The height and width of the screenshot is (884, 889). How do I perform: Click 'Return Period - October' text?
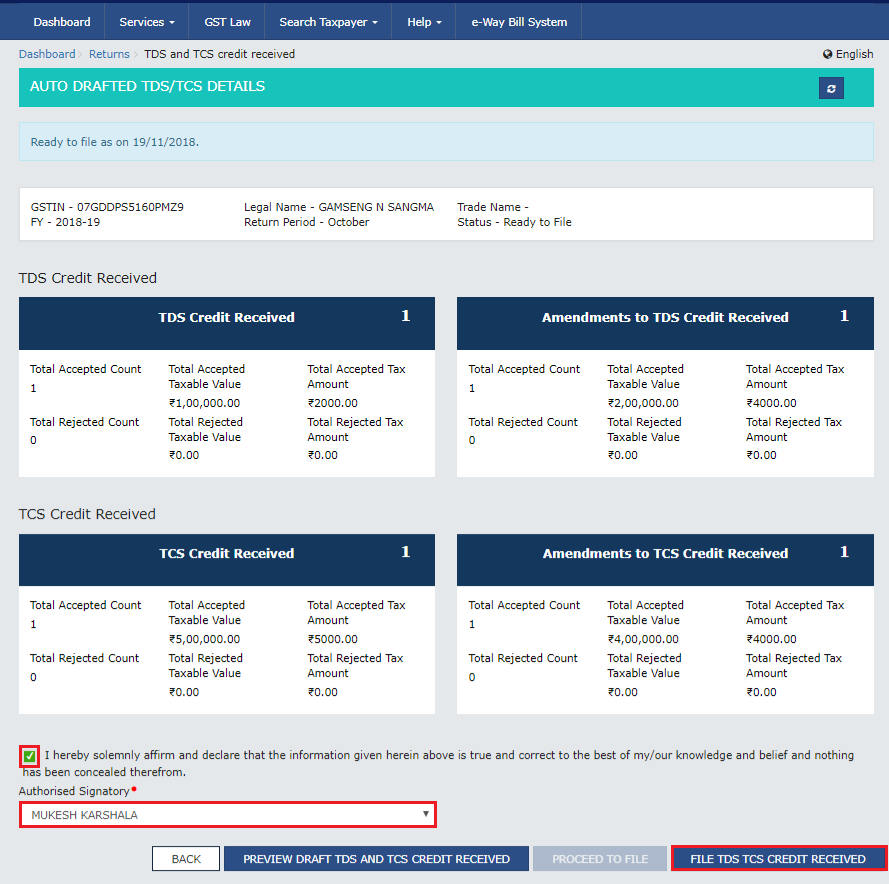coord(306,222)
